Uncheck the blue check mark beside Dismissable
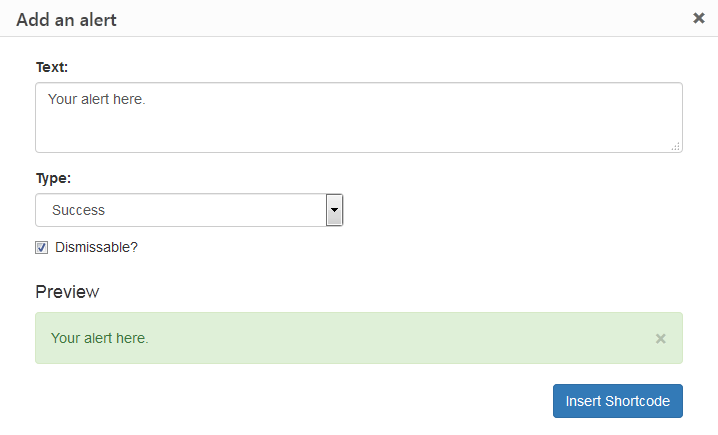The width and height of the screenshot is (718, 435). click(41, 248)
